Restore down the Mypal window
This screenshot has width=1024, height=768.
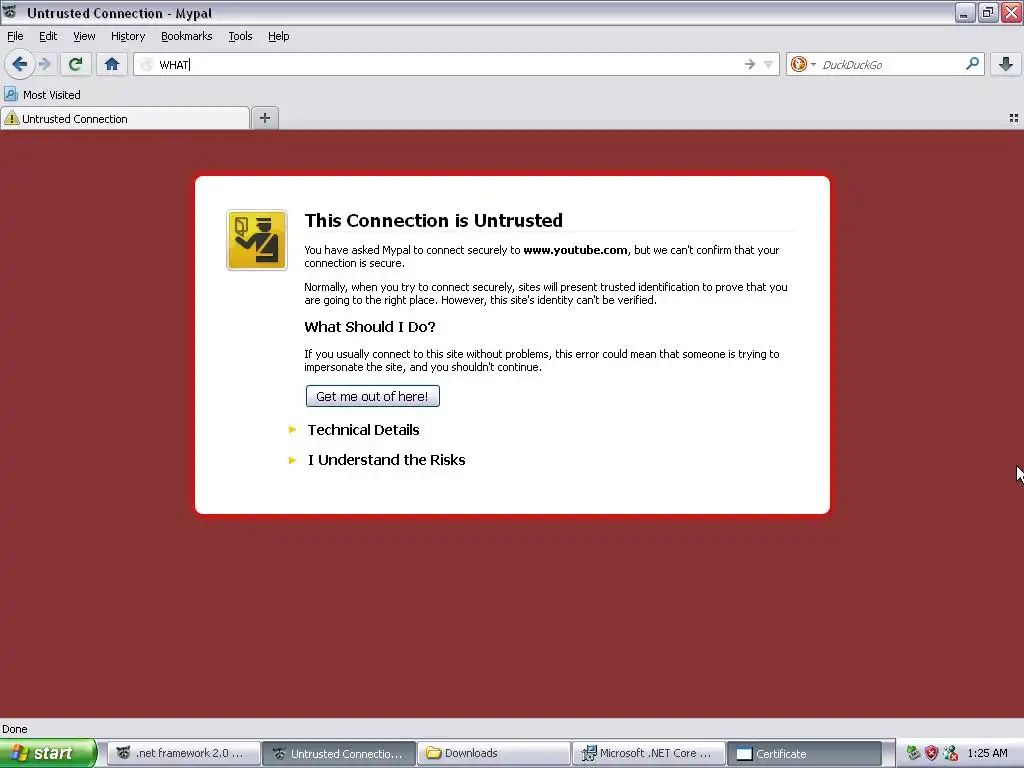(987, 12)
